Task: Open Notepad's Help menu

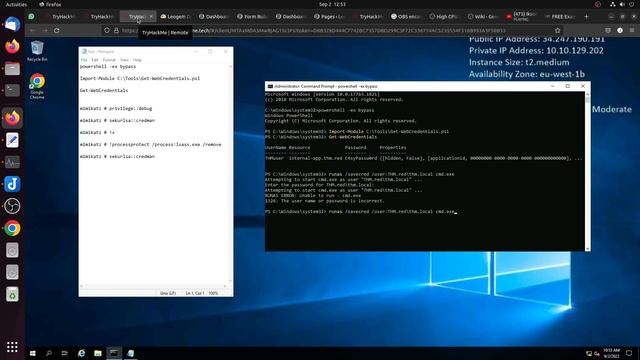Action: (137, 60)
